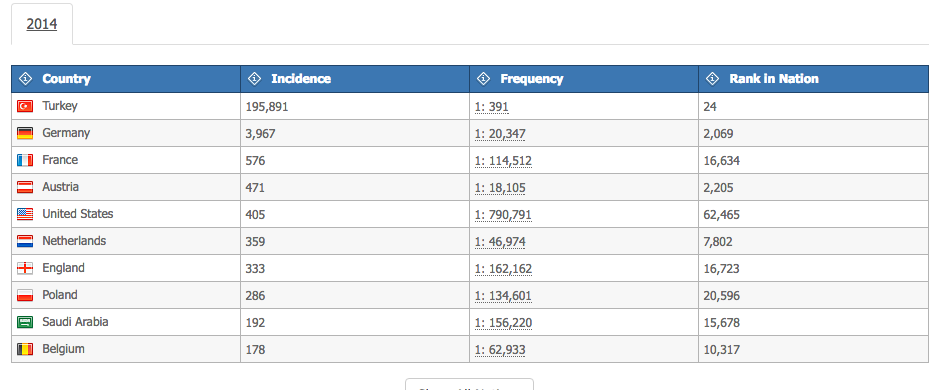Click the Belgium flag icon
Image resolution: width=946 pixels, height=390 pixels.
click(25, 349)
